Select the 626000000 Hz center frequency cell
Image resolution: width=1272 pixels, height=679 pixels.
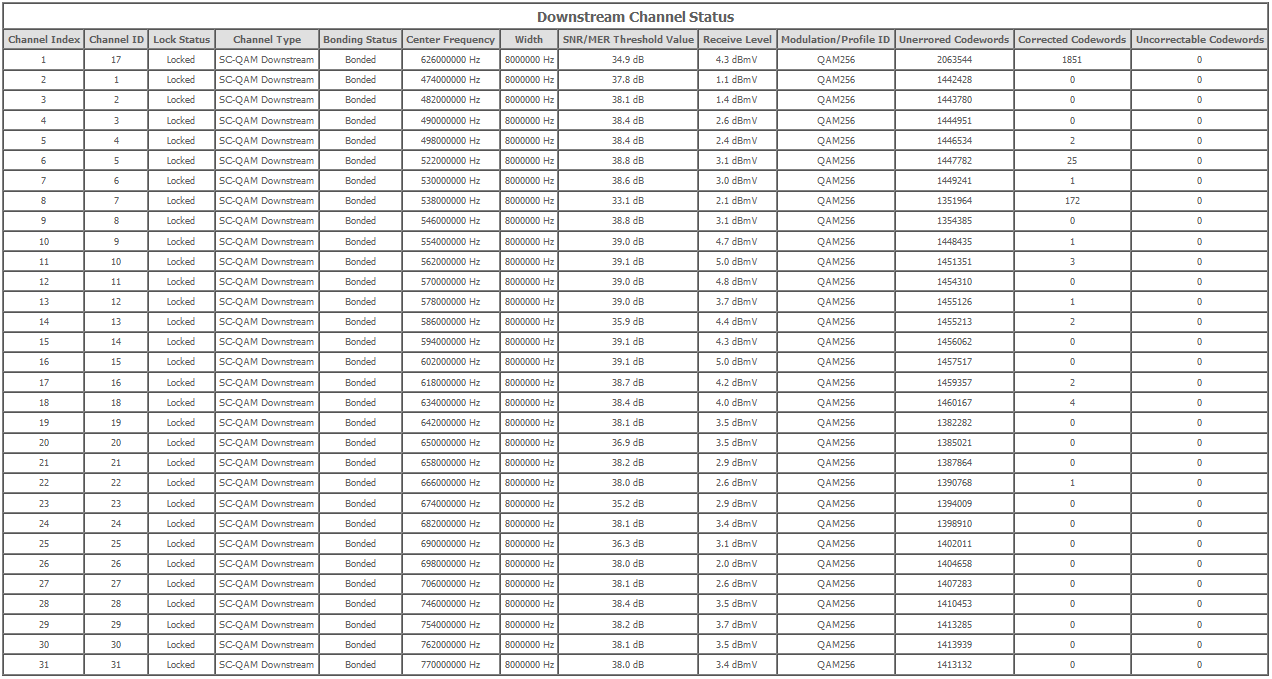coord(450,60)
